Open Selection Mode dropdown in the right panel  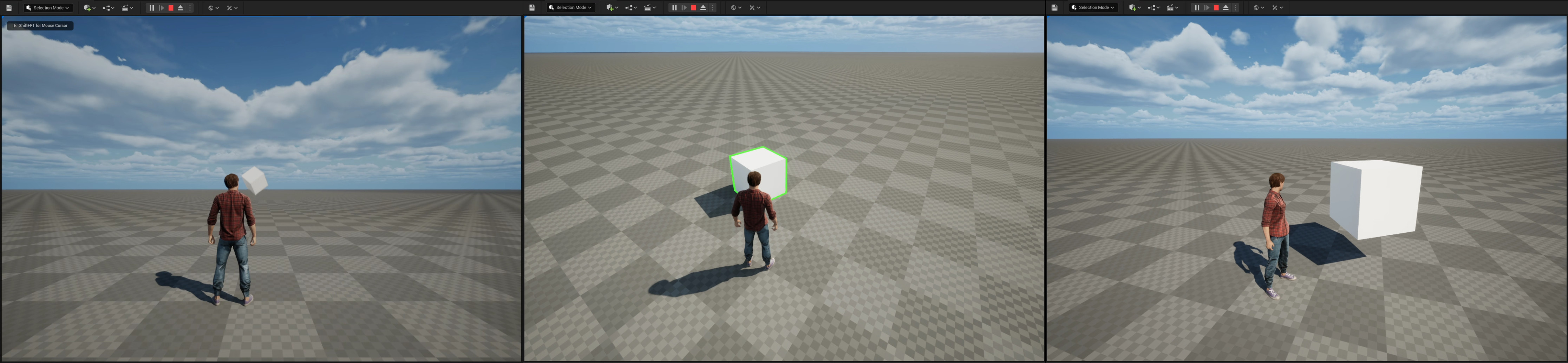(x=1093, y=8)
